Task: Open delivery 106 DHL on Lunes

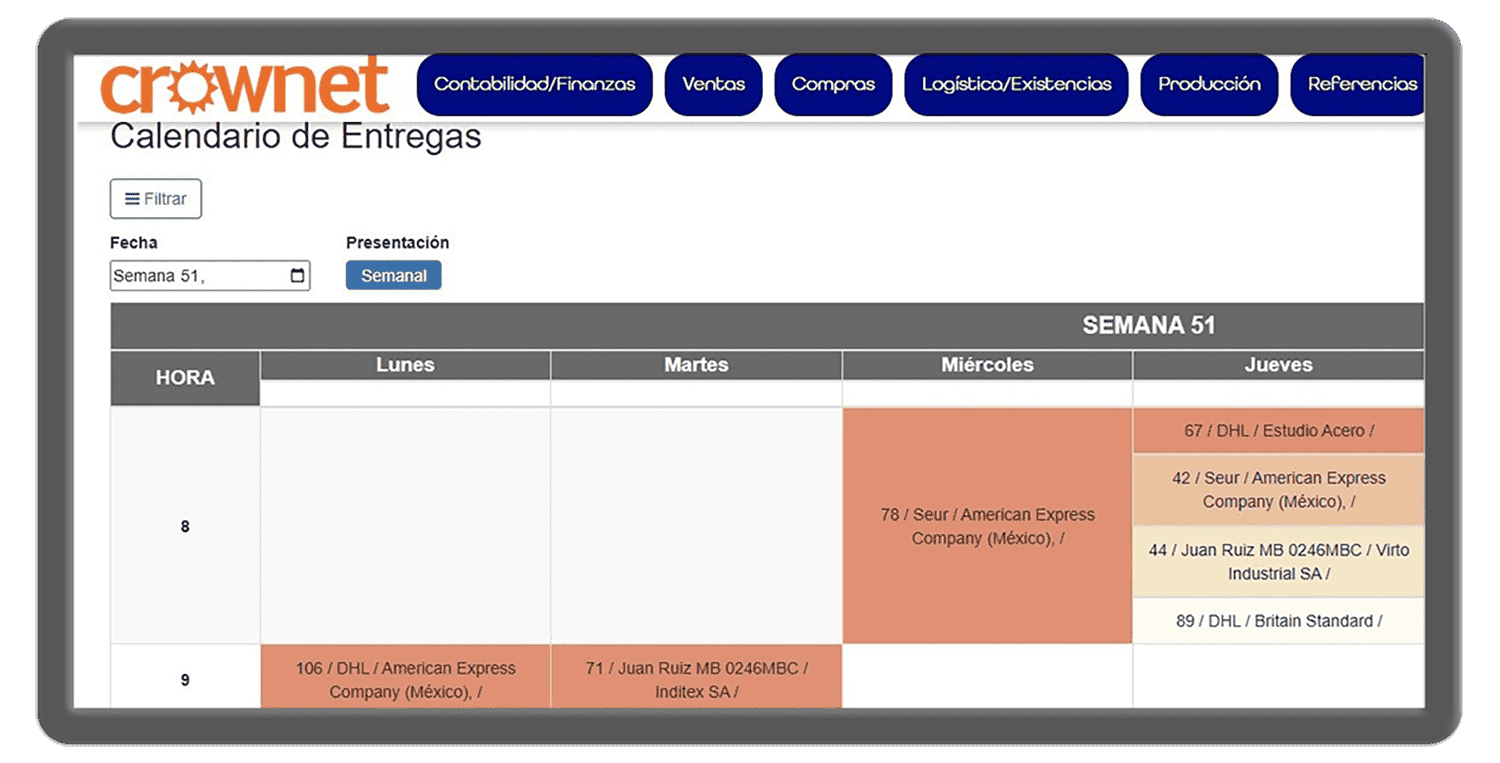Action: pos(405,680)
